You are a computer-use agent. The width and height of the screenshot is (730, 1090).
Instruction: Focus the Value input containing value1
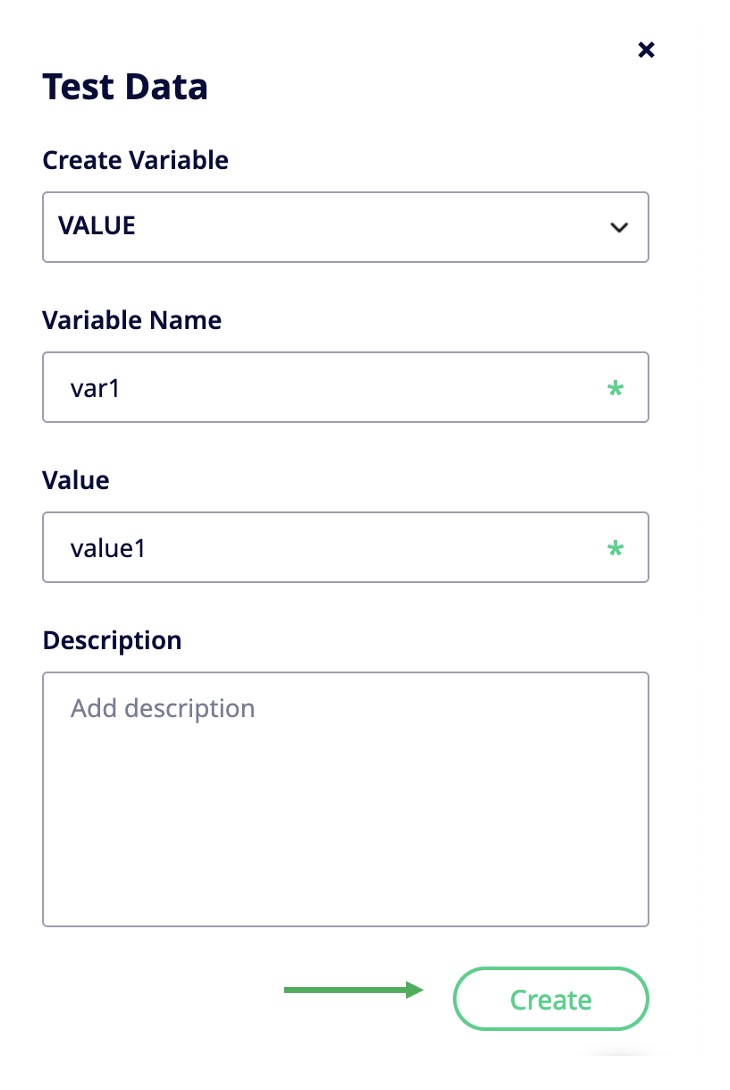click(346, 547)
